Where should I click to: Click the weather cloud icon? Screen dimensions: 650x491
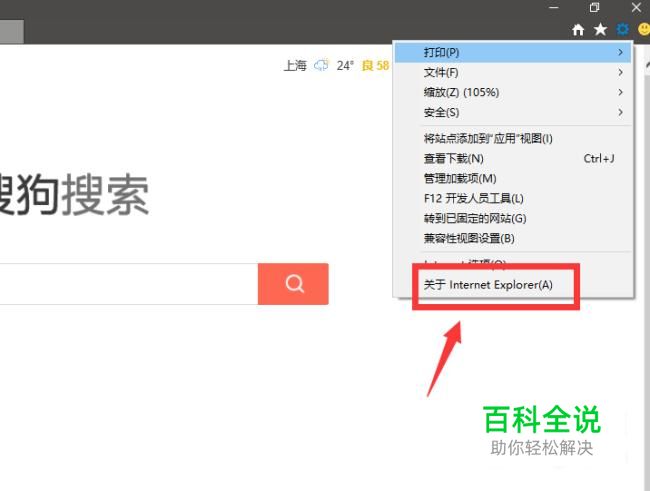(321, 66)
